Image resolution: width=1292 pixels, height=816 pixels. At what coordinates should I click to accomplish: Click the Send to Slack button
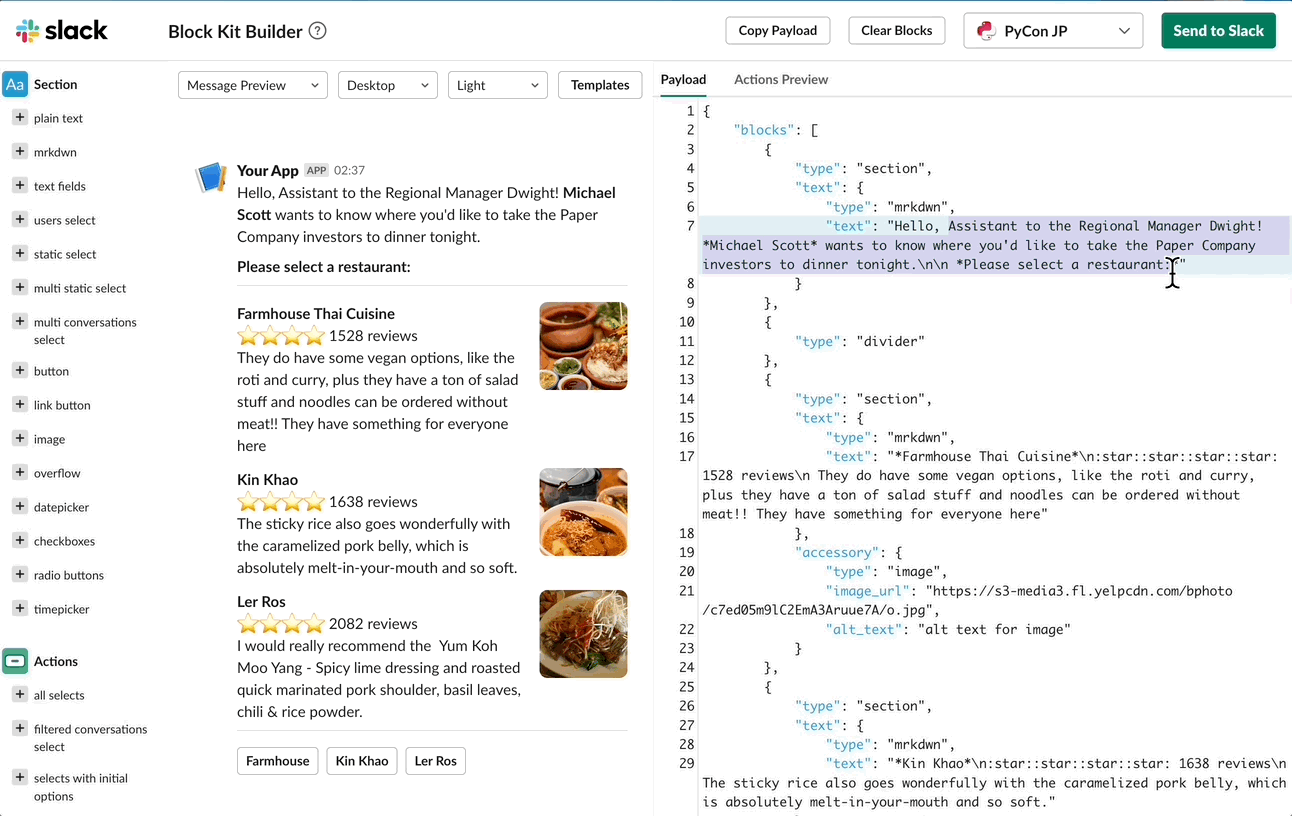(1218, 31)
